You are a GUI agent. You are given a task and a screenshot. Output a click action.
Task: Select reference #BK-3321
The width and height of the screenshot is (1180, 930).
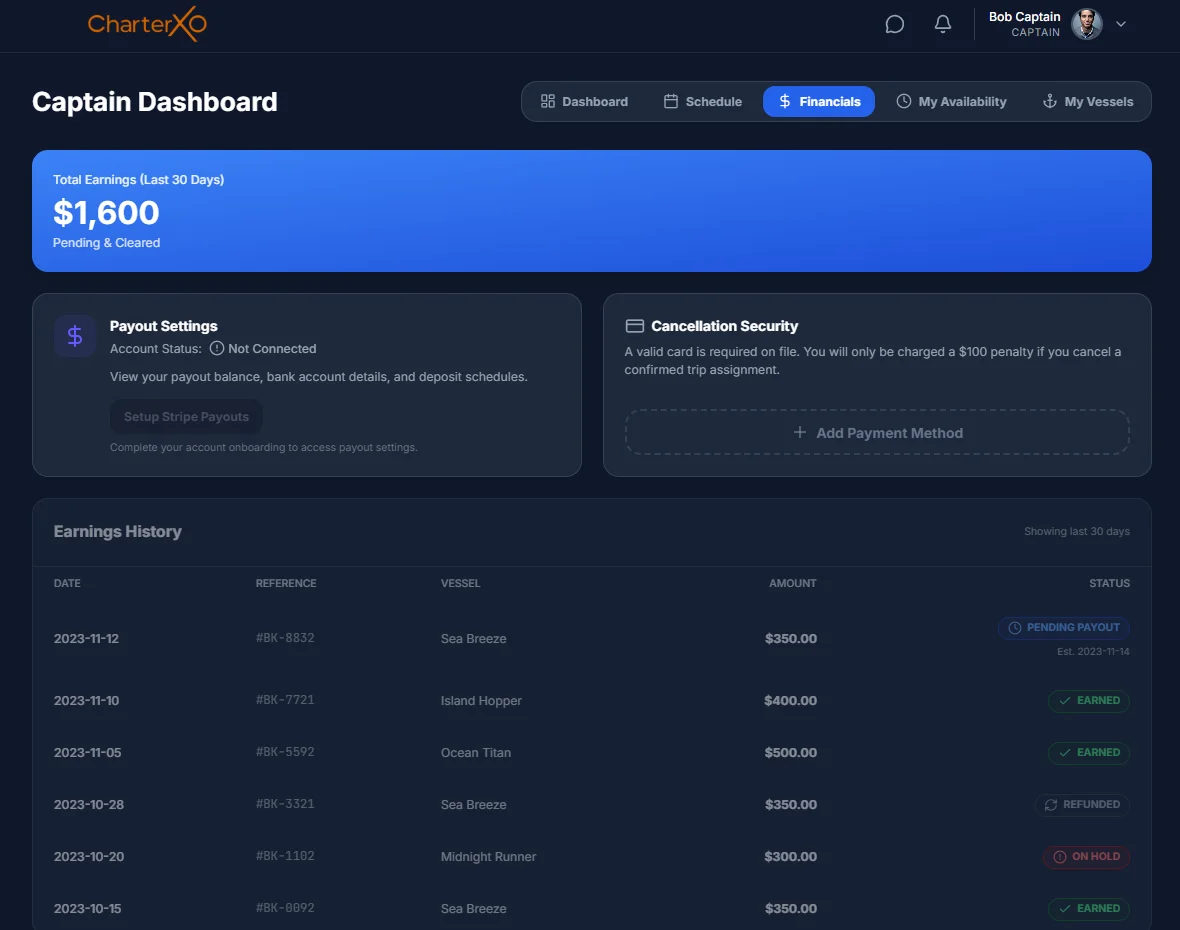[x=285, y=804]
